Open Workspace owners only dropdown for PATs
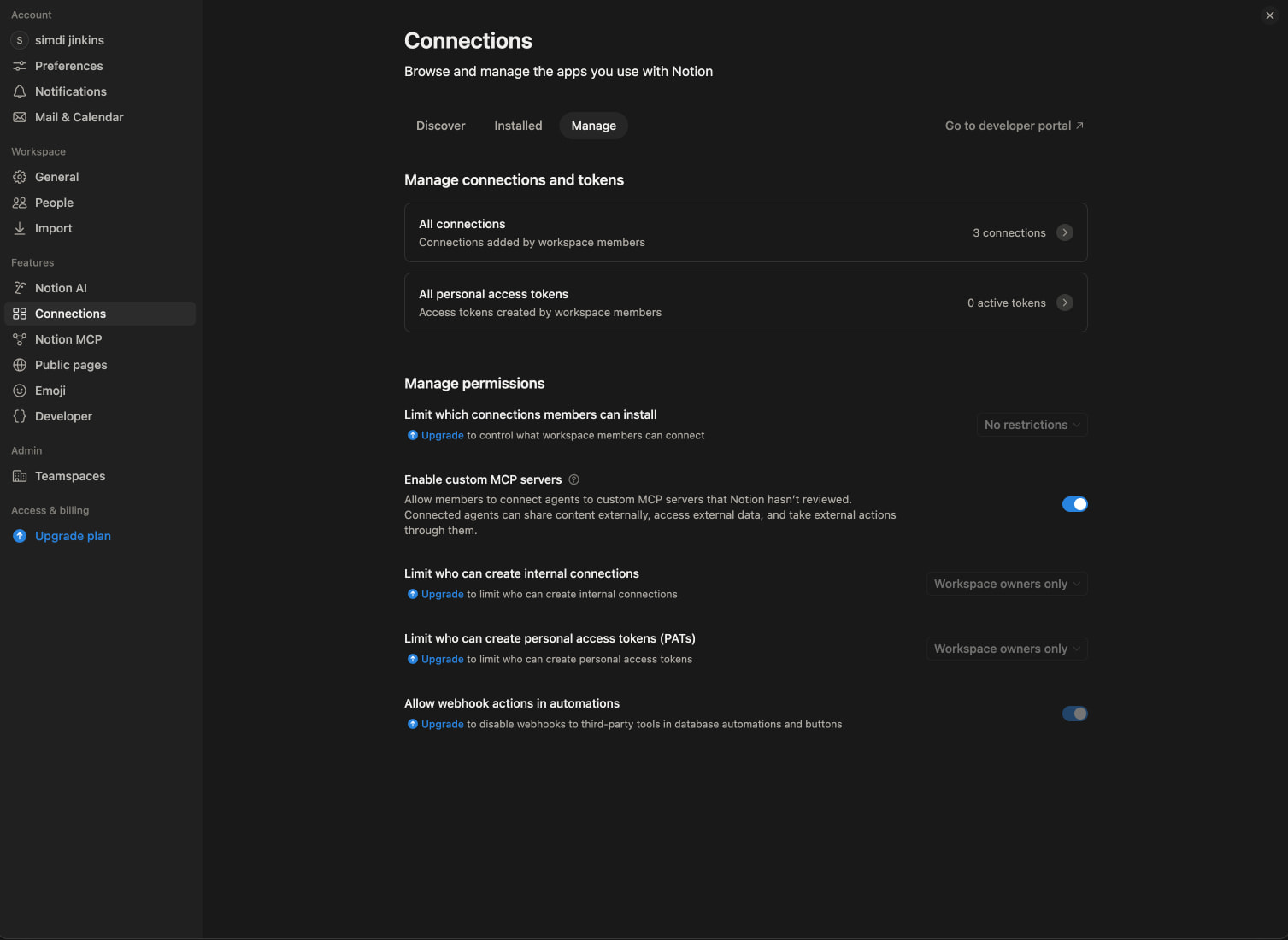Screen dimensions: 1288x940 (1007, 649)
